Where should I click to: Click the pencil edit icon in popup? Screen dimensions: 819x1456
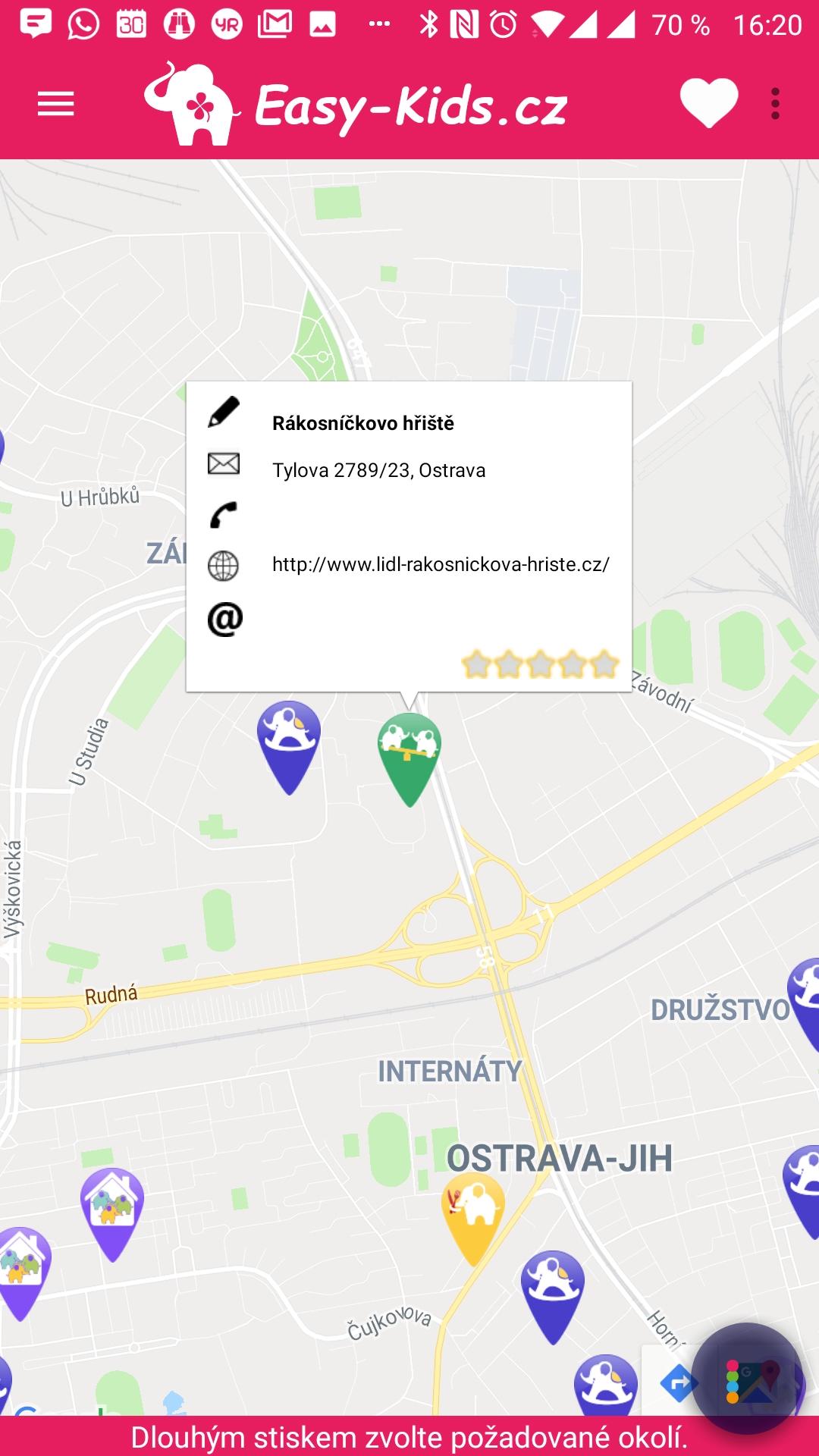pos(224,412)
